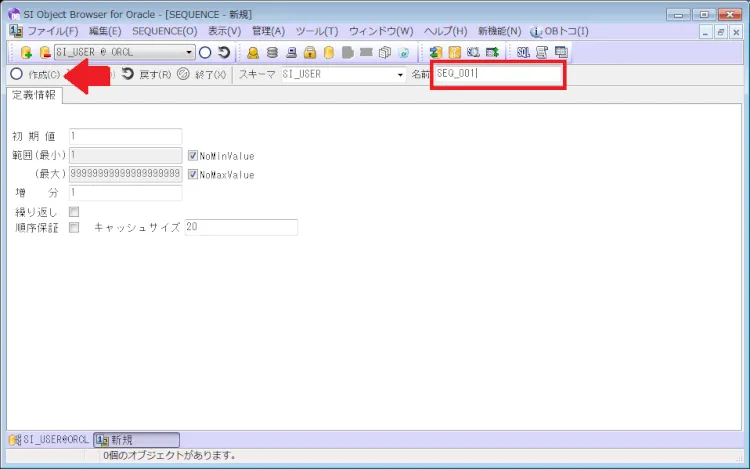Click the キャッシュサイズ field showing 20
The height and width of the screenshot is (469, 750).
tap(242, 227)
